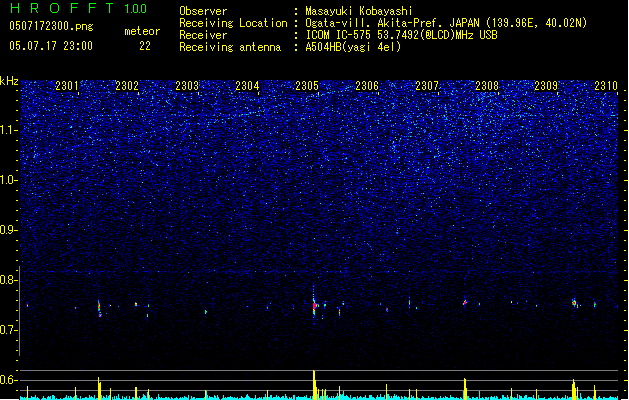Click the 'Receiver' field label

point(203,35)
